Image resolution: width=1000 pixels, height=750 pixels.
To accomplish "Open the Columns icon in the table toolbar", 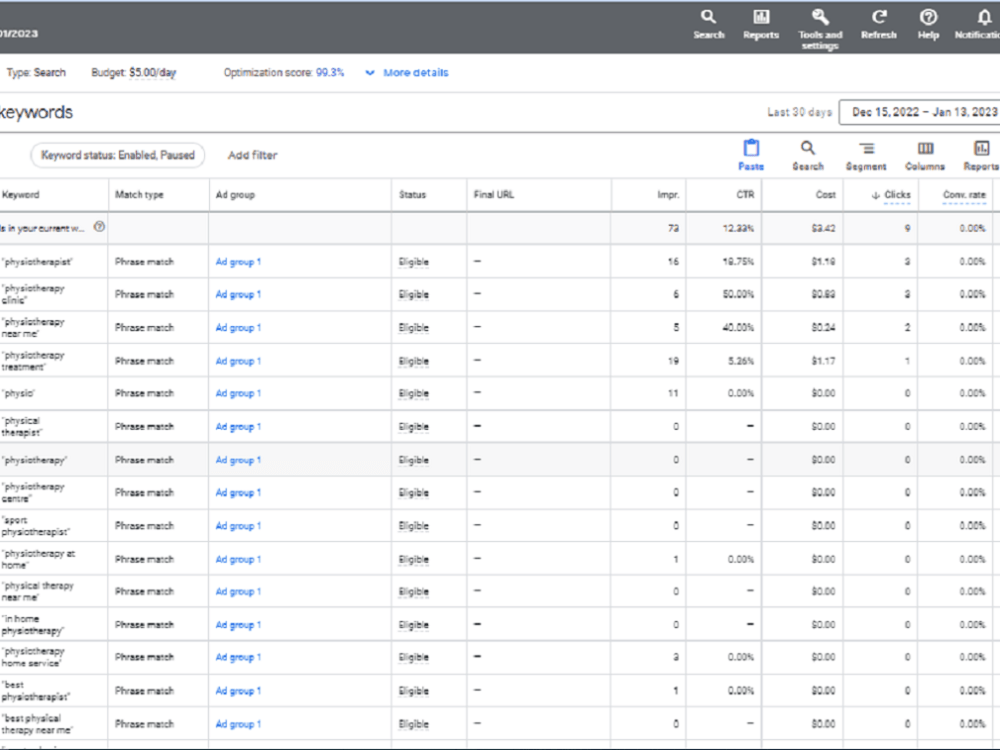I will point(925,149).
